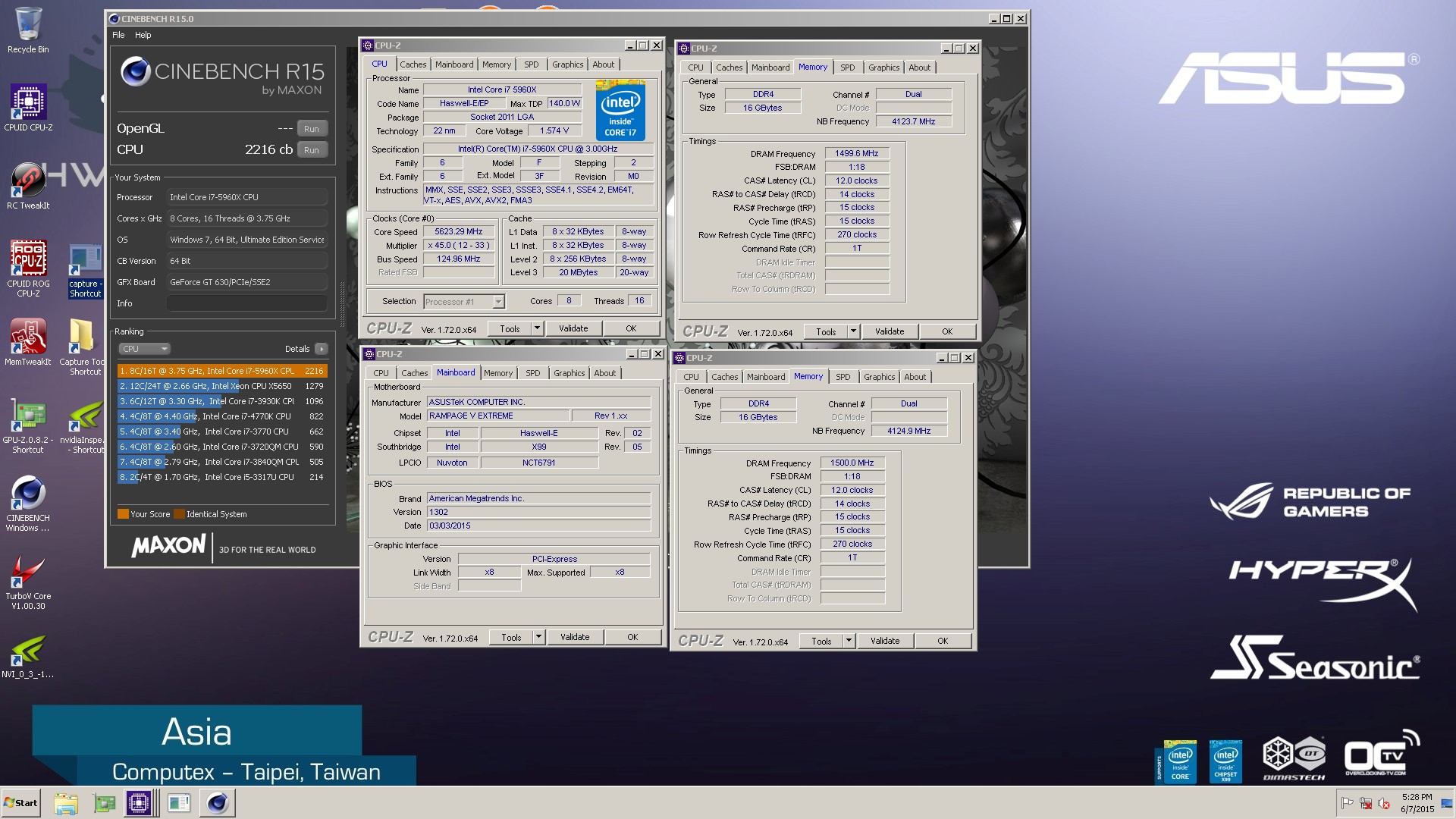
Task: Switch to Caches tab in CPU-Z CPU window
Action: [x=413, y=64]
